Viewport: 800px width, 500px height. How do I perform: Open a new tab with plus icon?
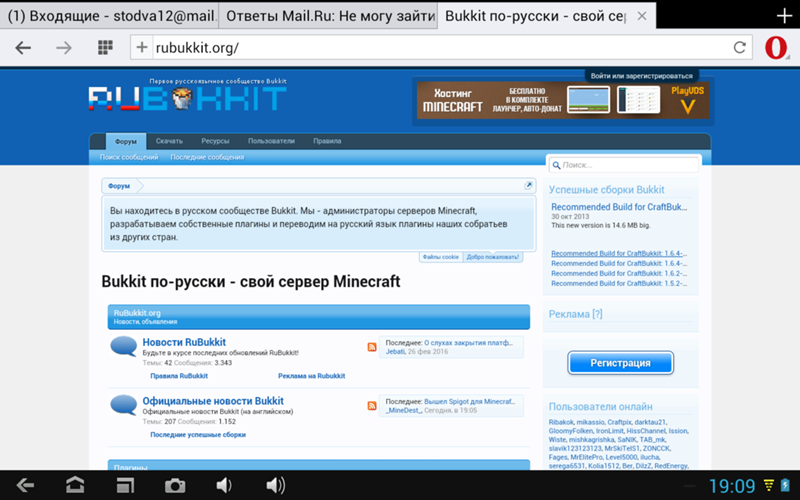(x=784, y=16)
